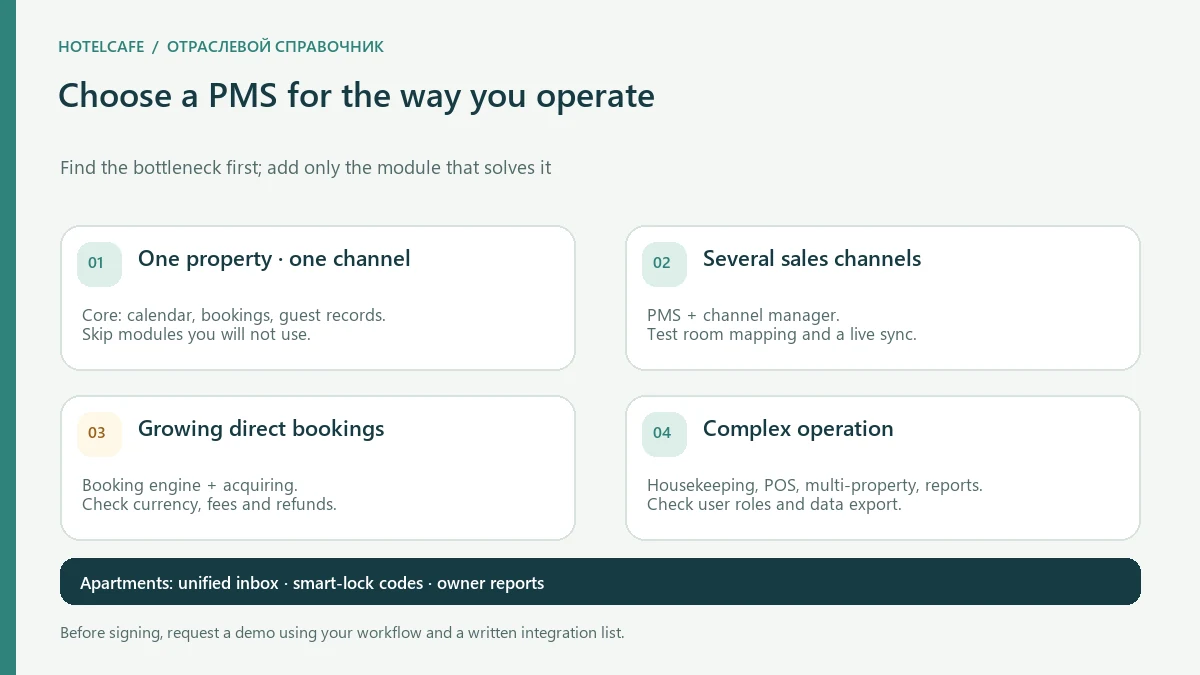This screenshot has height=675, width=1200.
Task: Select heading 'One property · one channel'
Action: (274, 259)
